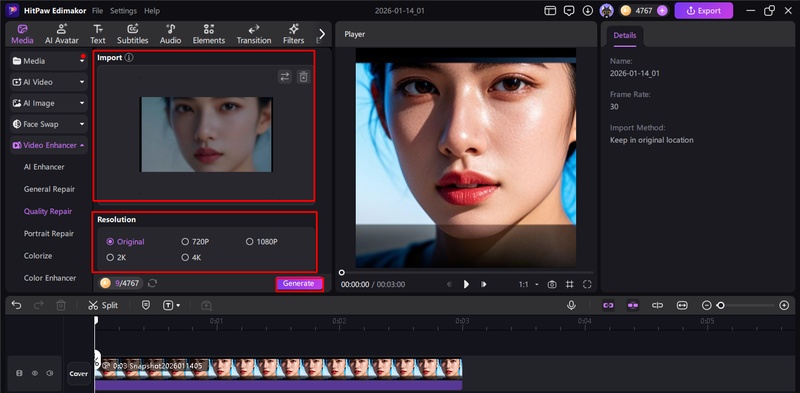
Task: Undo the last action
Action: (x=16, y=305)
